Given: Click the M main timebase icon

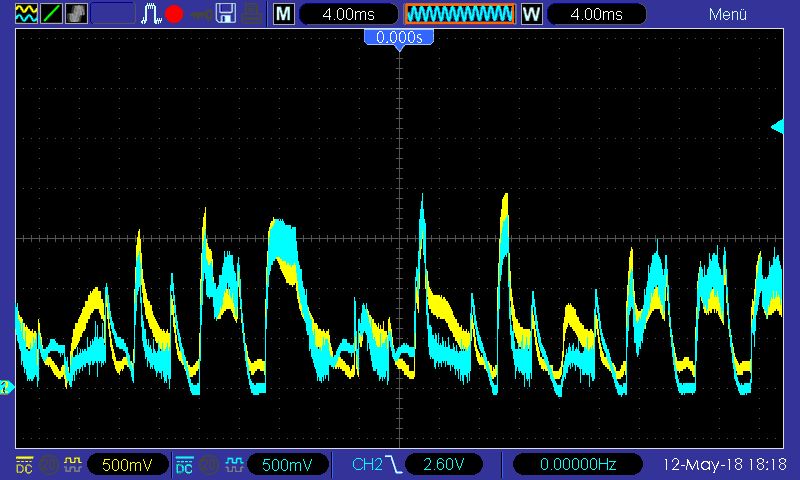Looking at the screenshot, I should pos(284,14).
